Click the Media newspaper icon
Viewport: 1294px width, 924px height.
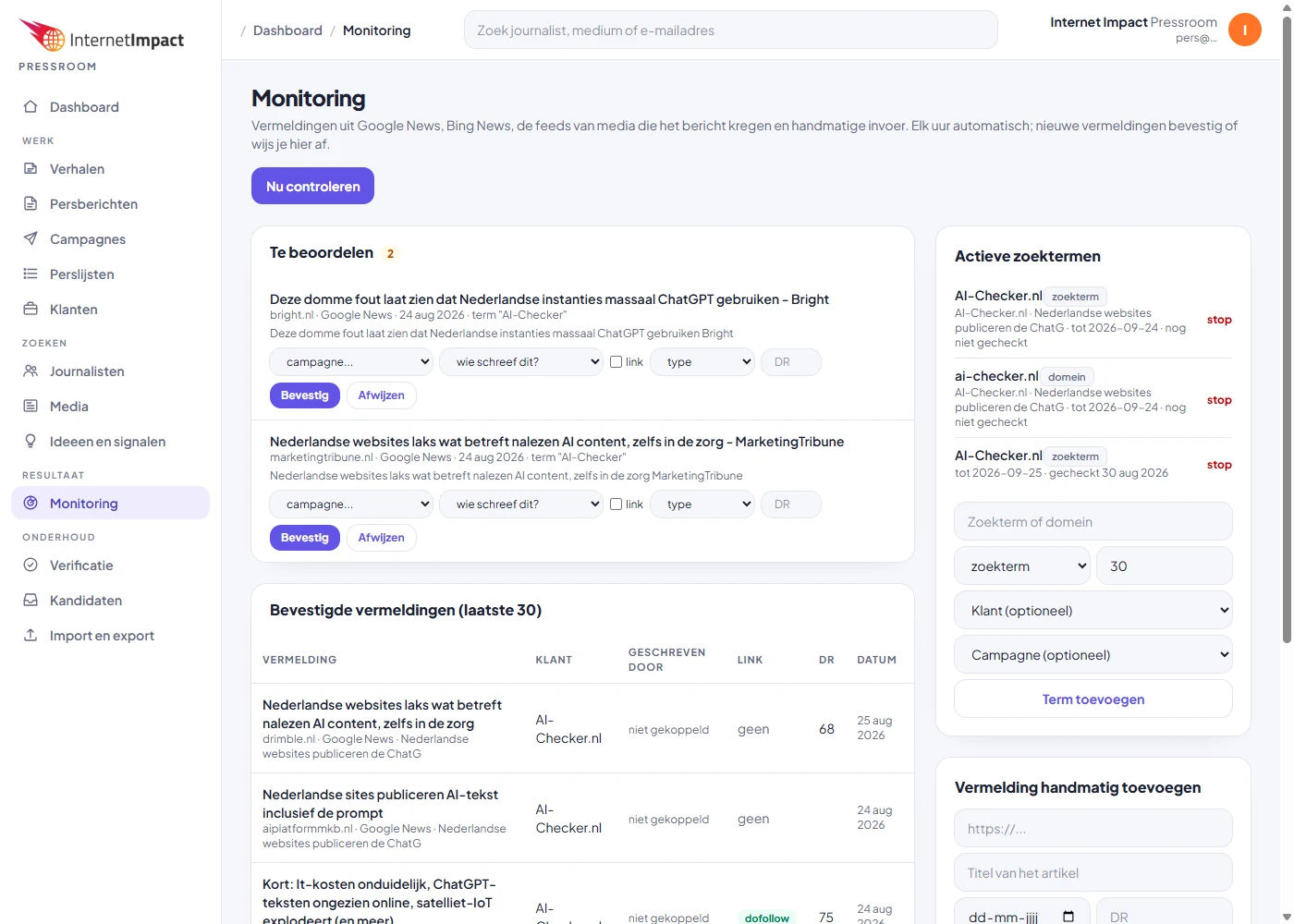pyautogui.click(x=31, y=406)
